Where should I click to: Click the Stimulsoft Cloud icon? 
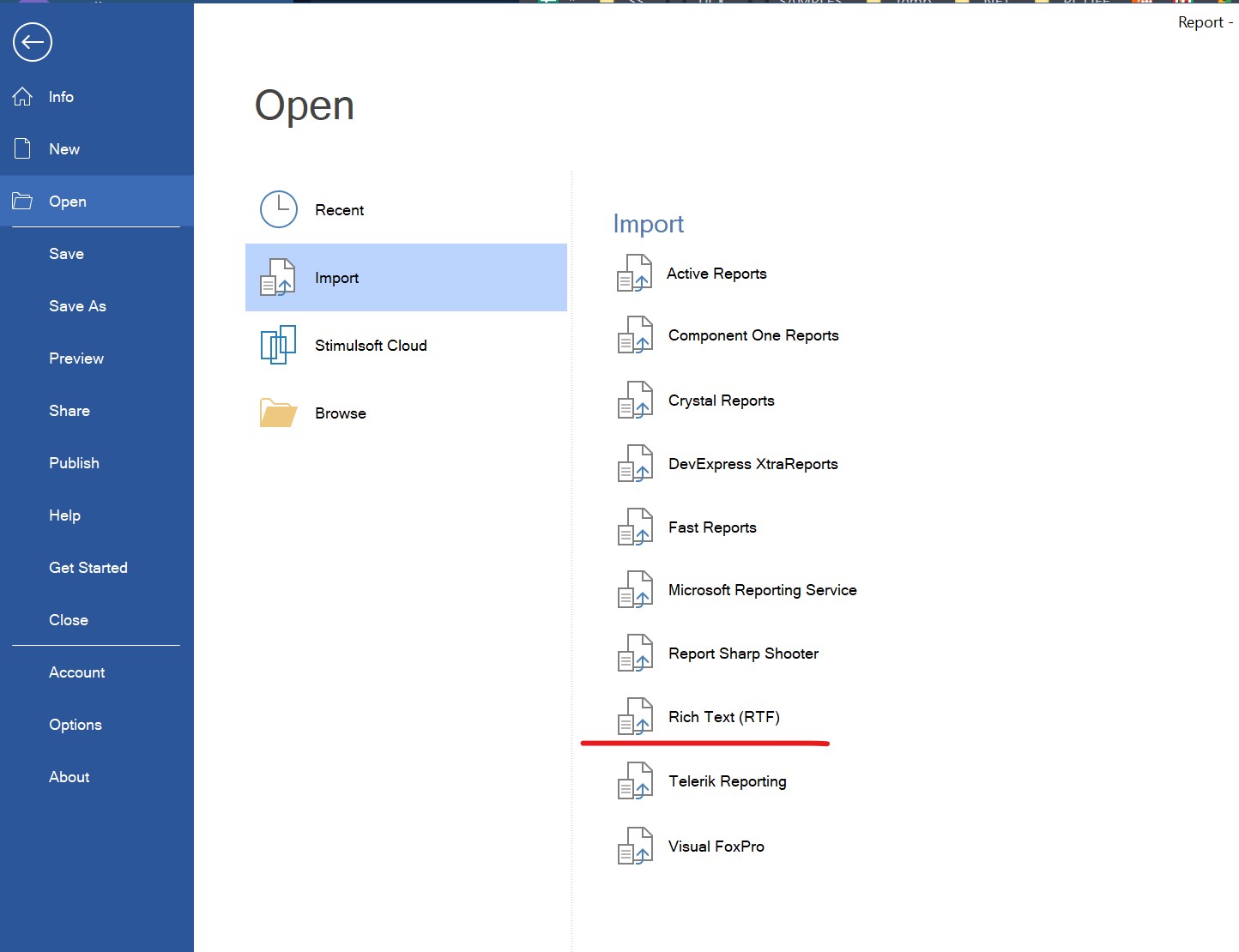(278, 345)
